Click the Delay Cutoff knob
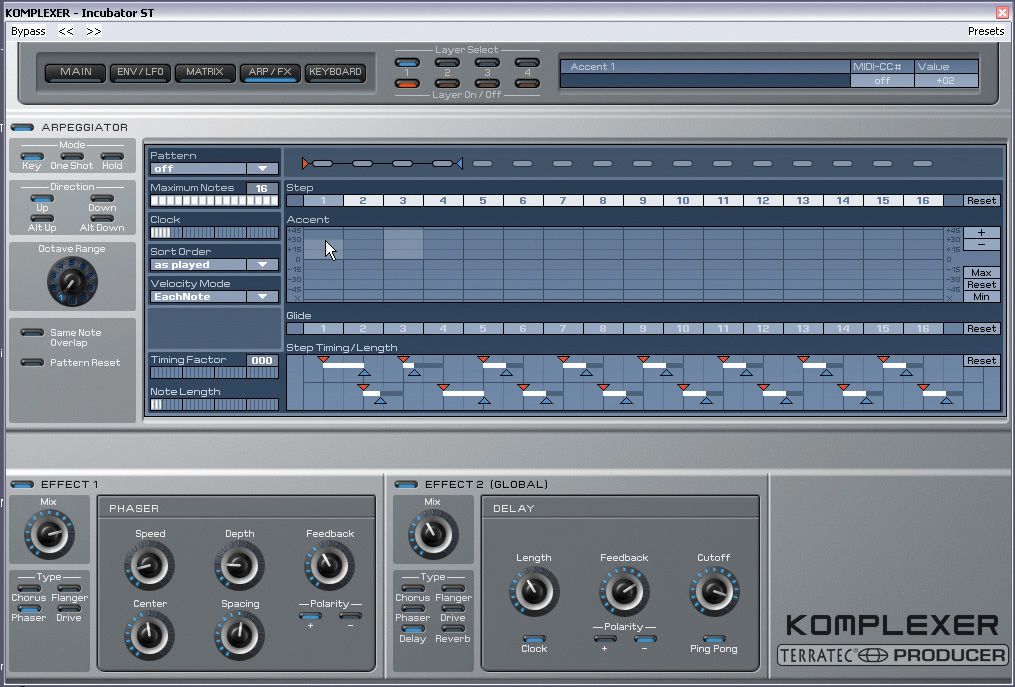Viewport: 1015px width, 687px height. tap(714, 591)
